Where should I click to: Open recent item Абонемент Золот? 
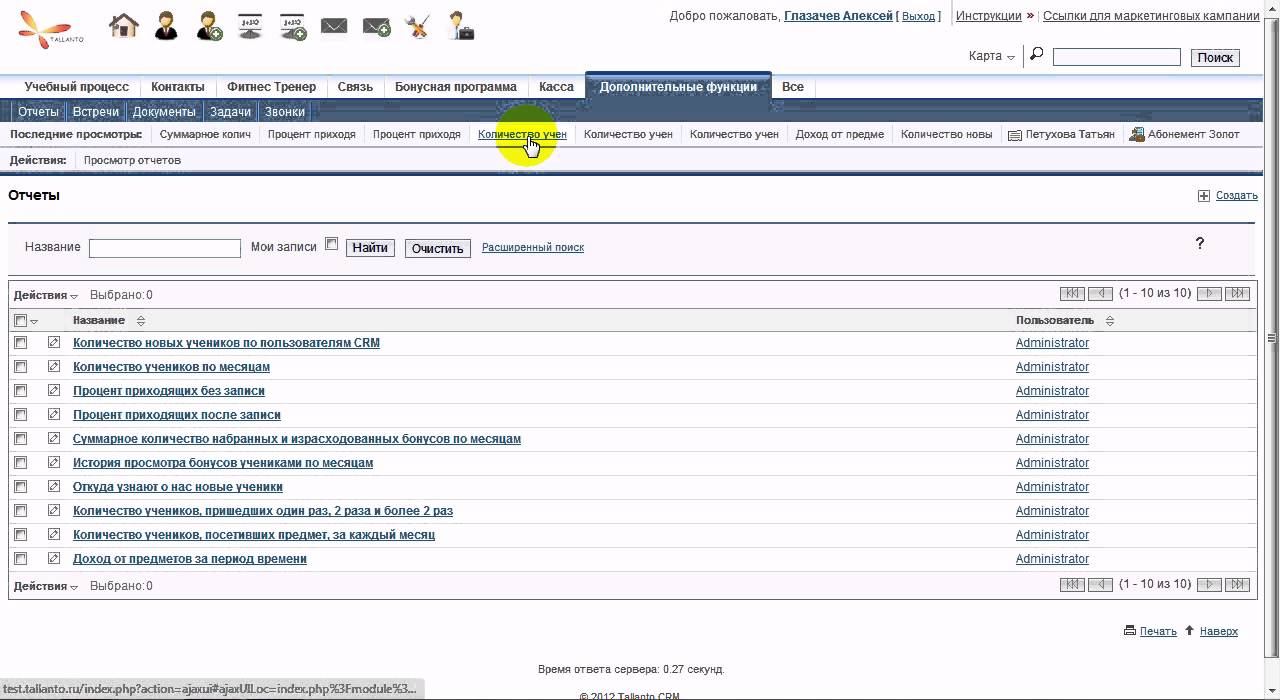click(x=1184, y=134)
